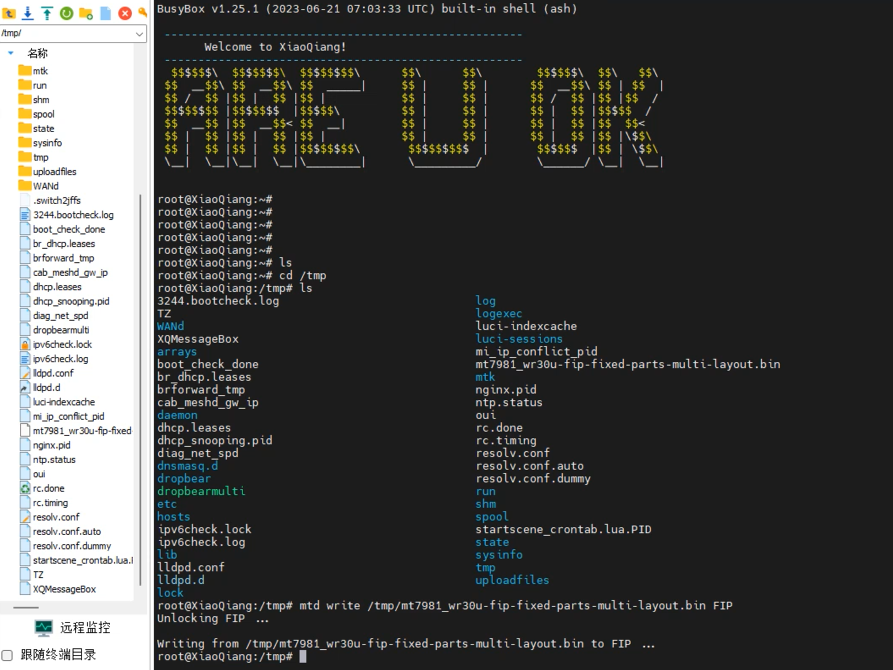The image size is (893, 670).
Task: Select TZ in file list
Action: [x=38, y=574]
